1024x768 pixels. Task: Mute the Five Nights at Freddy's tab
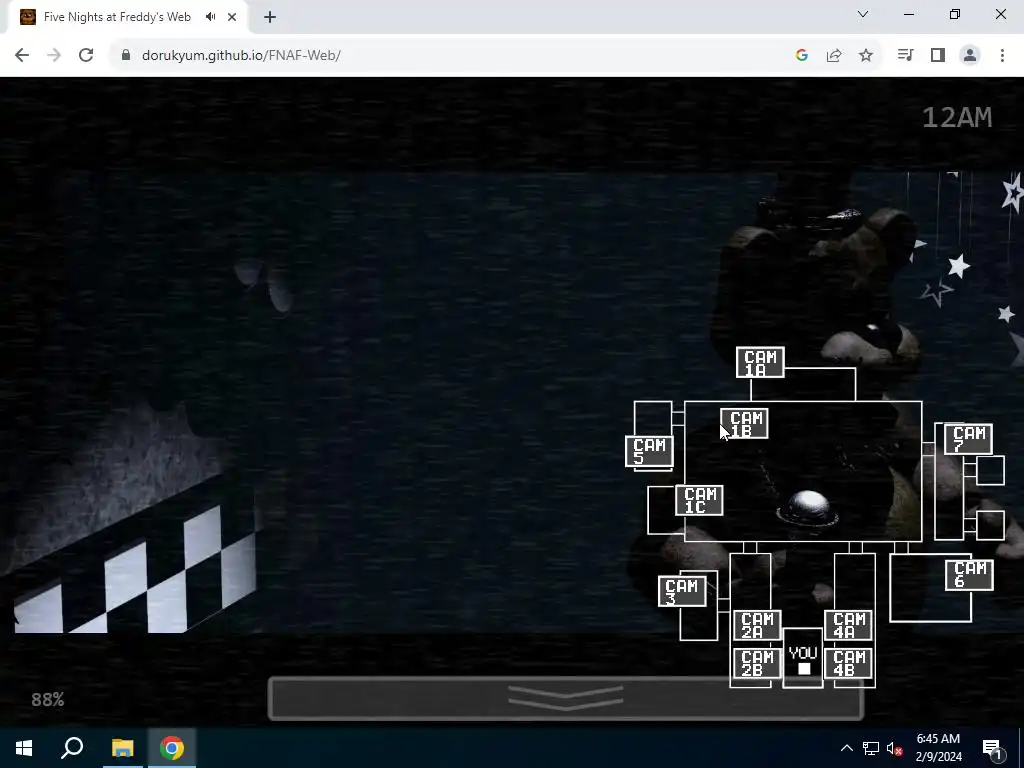pyautogui.click(x=210, y=17)
